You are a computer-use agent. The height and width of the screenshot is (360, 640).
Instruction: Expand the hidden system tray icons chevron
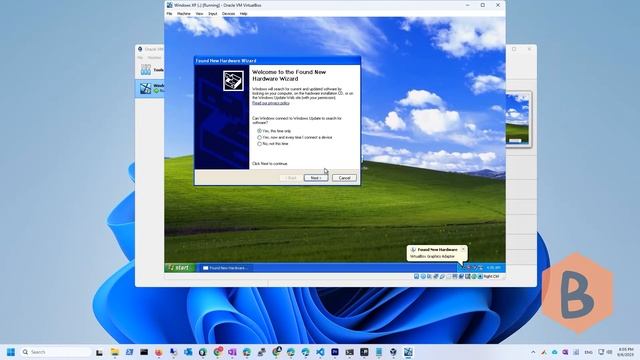click(533, 352)
